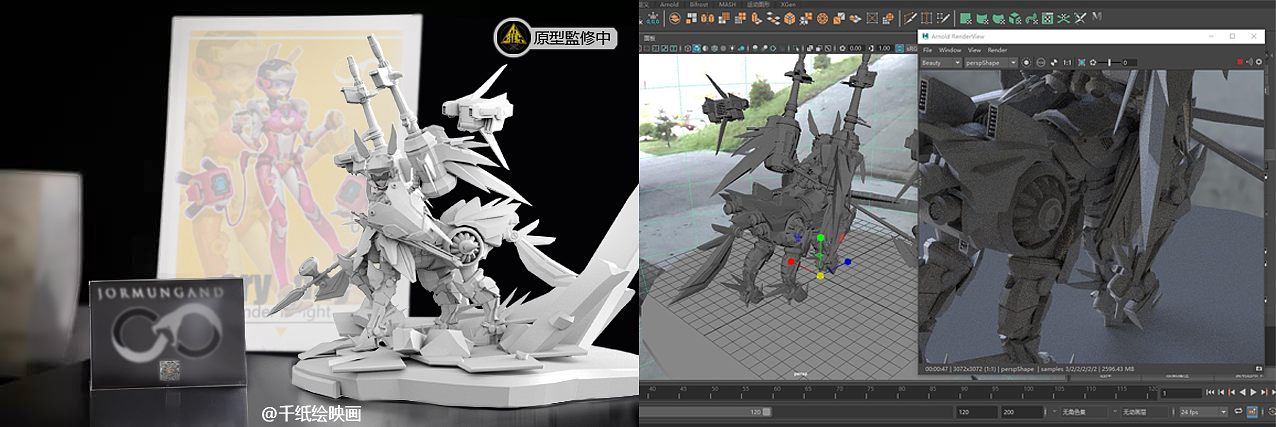The height and width of the screenshot is (427, 1276).
Task: Jump to the next keyframe
Action: click(1264, 392)
